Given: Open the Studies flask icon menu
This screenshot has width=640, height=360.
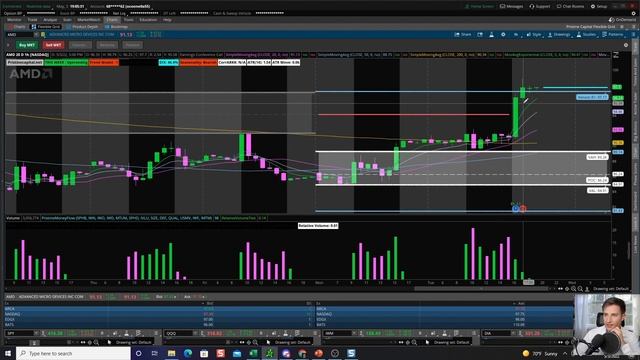Looking at the screenshot, I should (x=491, y=35).
